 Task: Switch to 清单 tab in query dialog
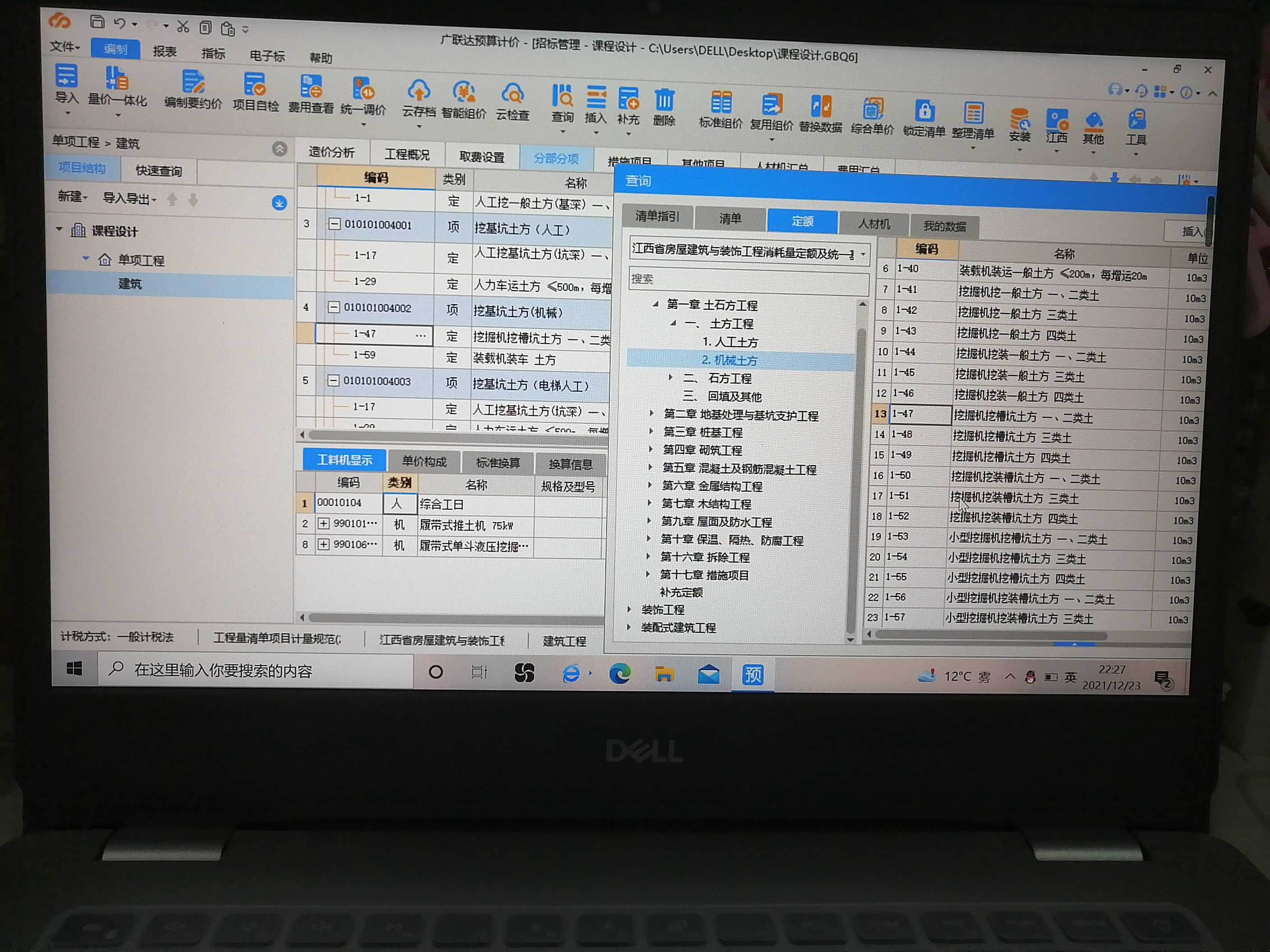pyautogui.click(x=730, y=218)
